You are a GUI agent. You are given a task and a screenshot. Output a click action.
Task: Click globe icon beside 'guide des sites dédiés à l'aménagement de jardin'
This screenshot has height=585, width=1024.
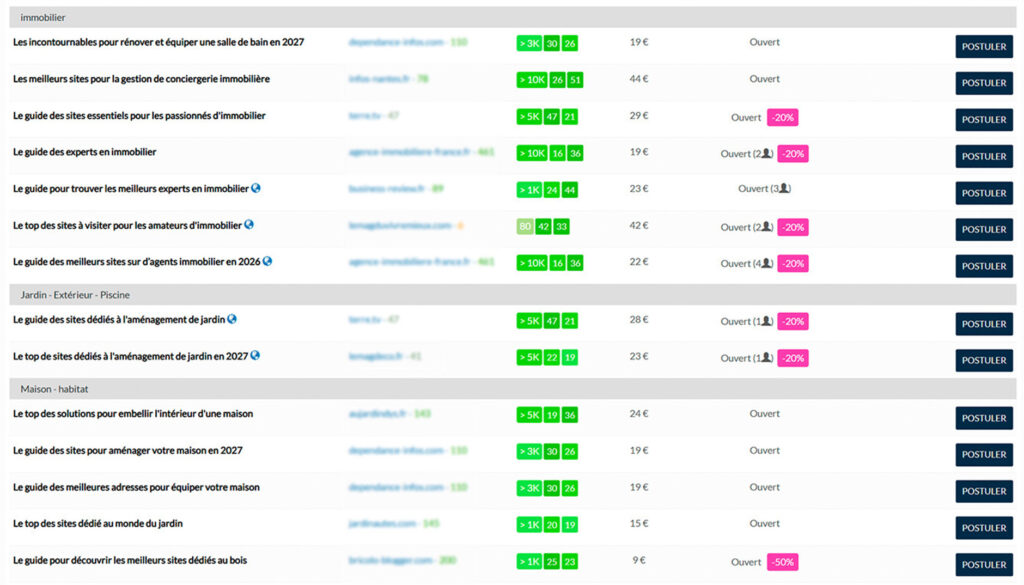tap(232, 319)
